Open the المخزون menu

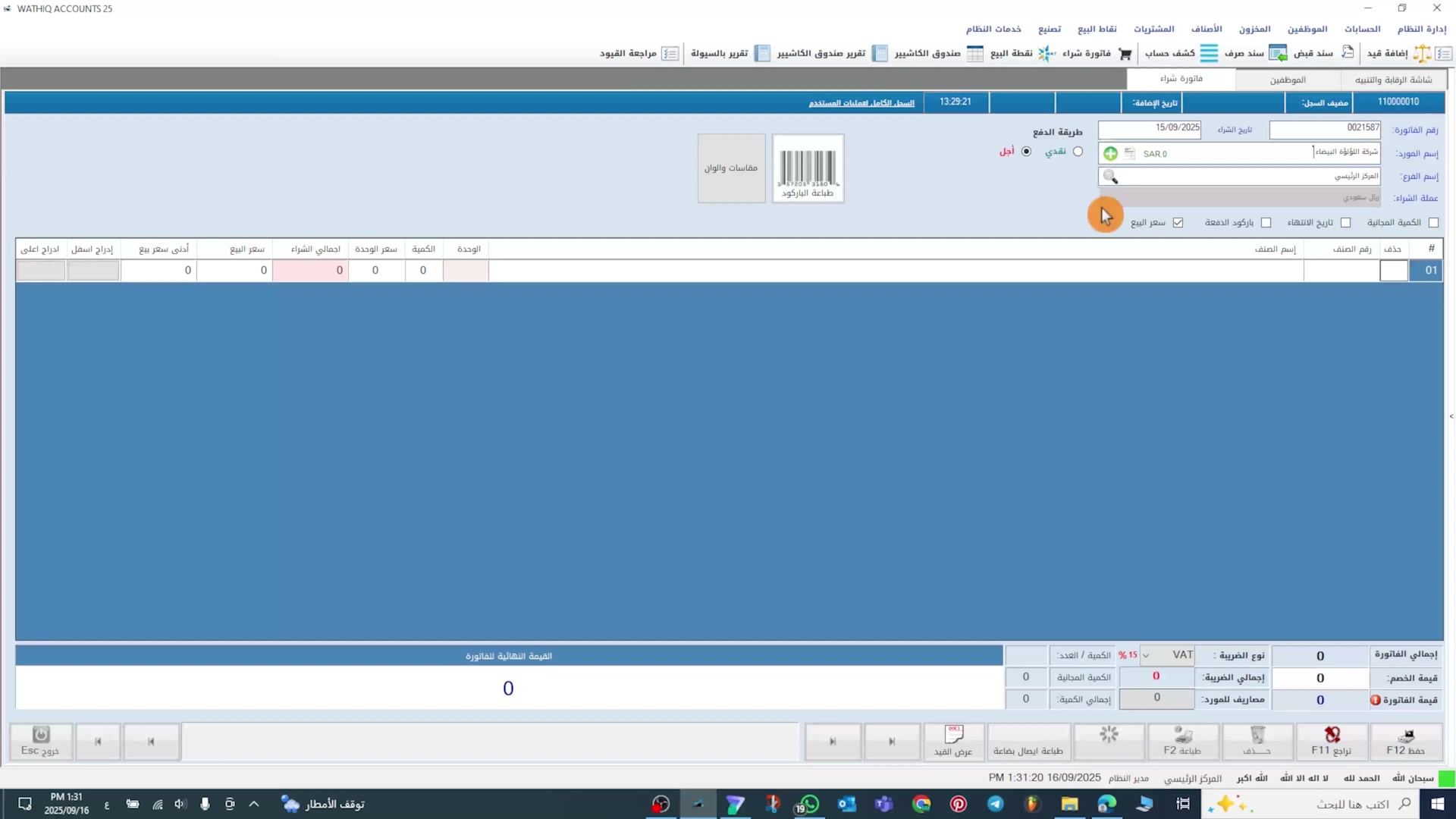pyautogui.click(x=1254, y=29)
